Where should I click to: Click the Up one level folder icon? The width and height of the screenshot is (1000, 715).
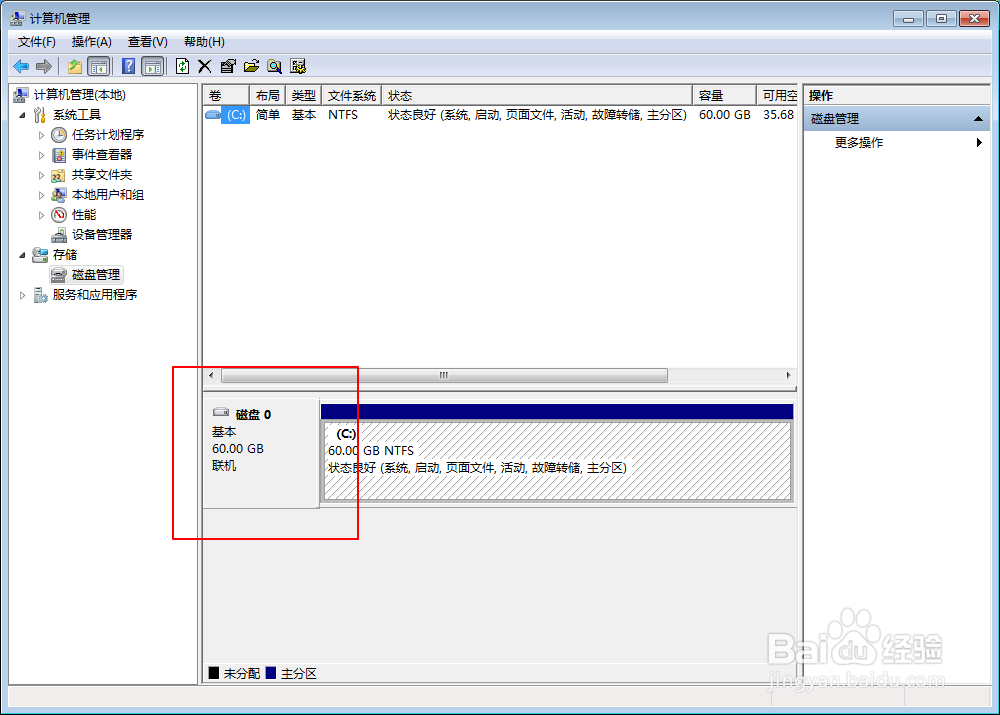click(75, 66)
